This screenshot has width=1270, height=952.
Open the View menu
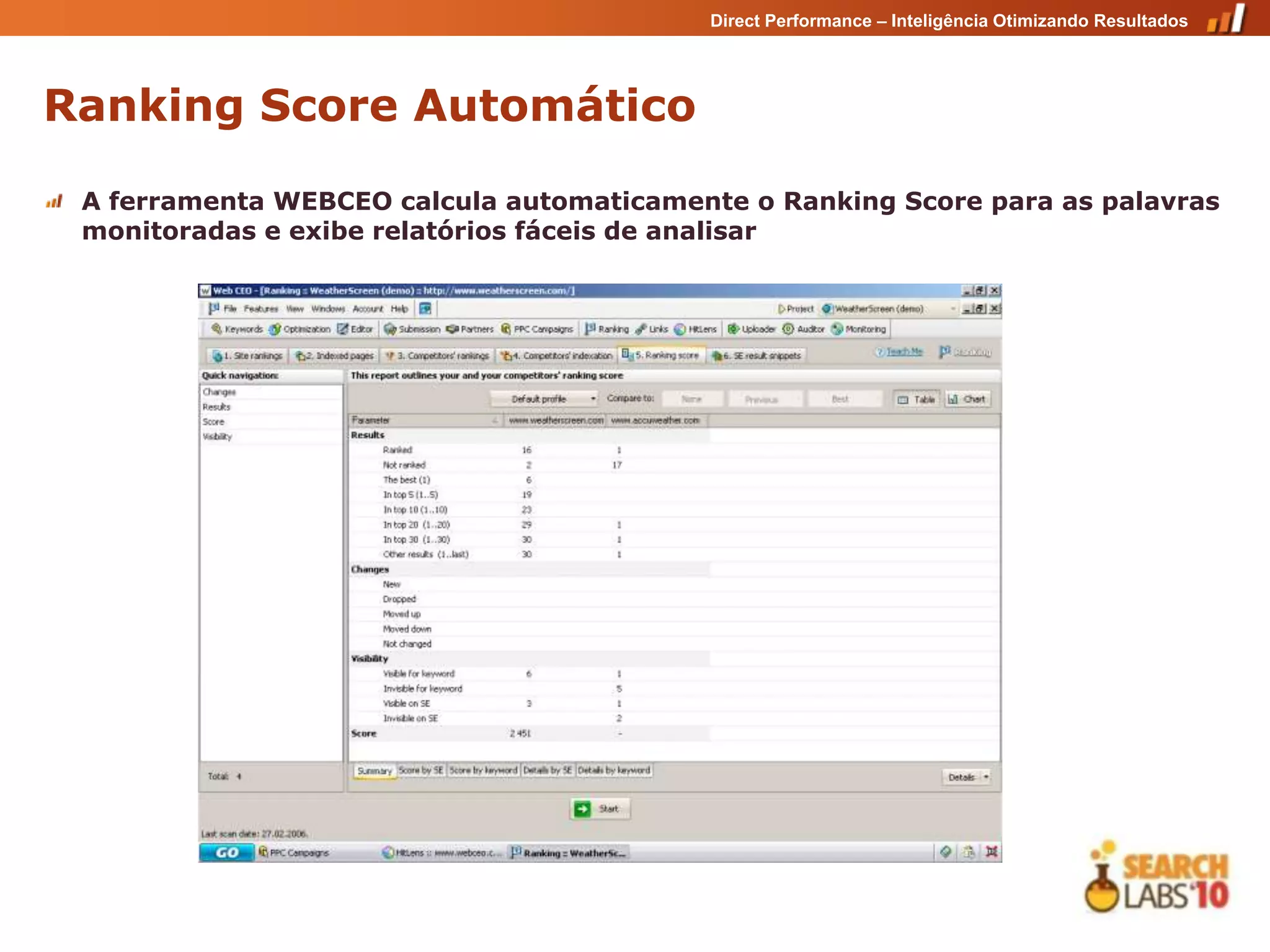295,309
